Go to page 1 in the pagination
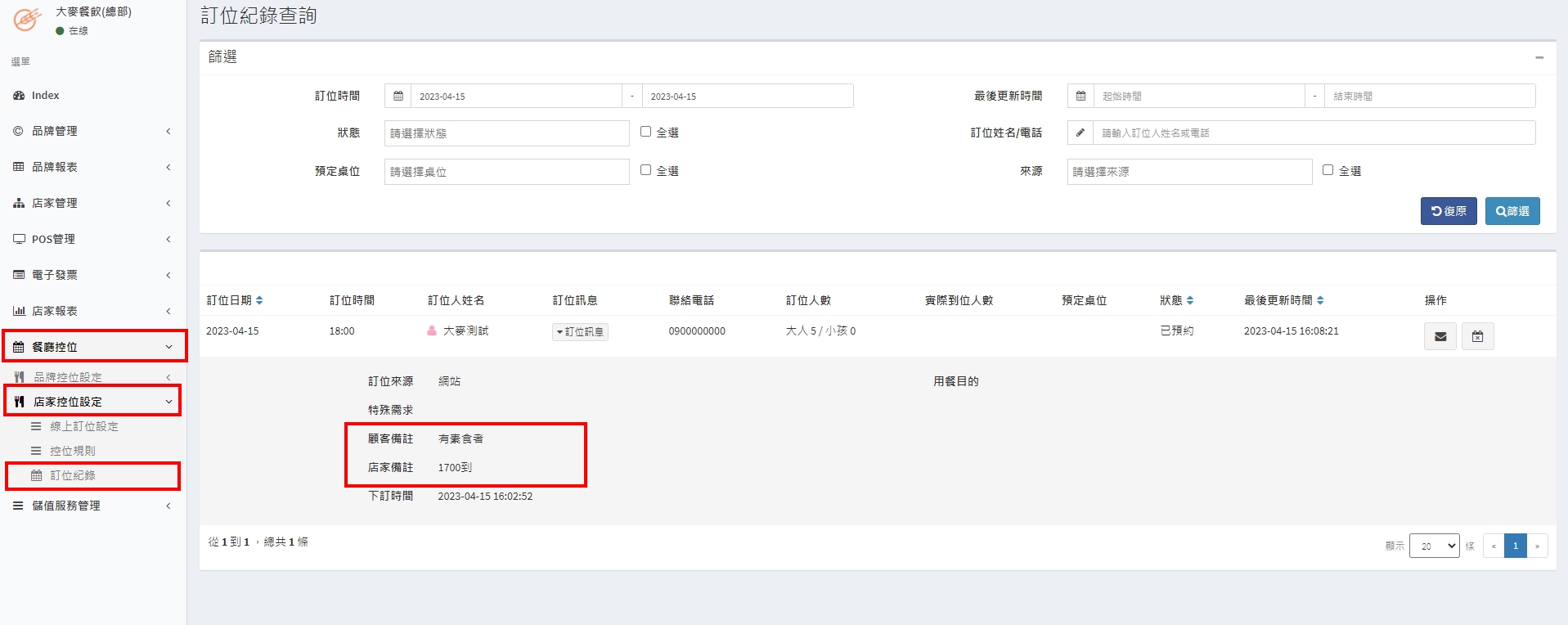 click(1515, 546)
